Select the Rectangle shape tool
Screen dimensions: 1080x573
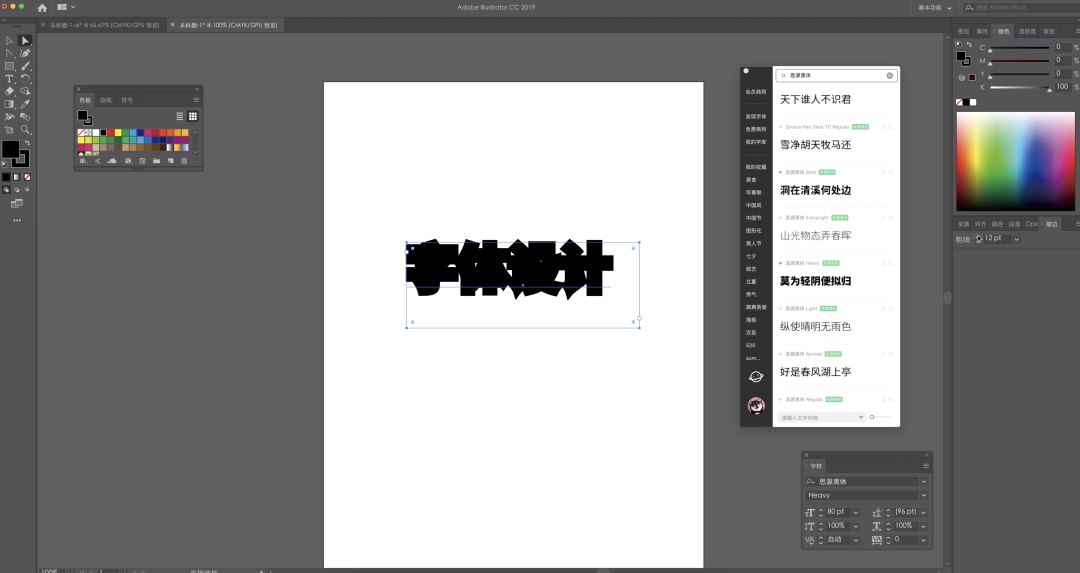point(9,66)
